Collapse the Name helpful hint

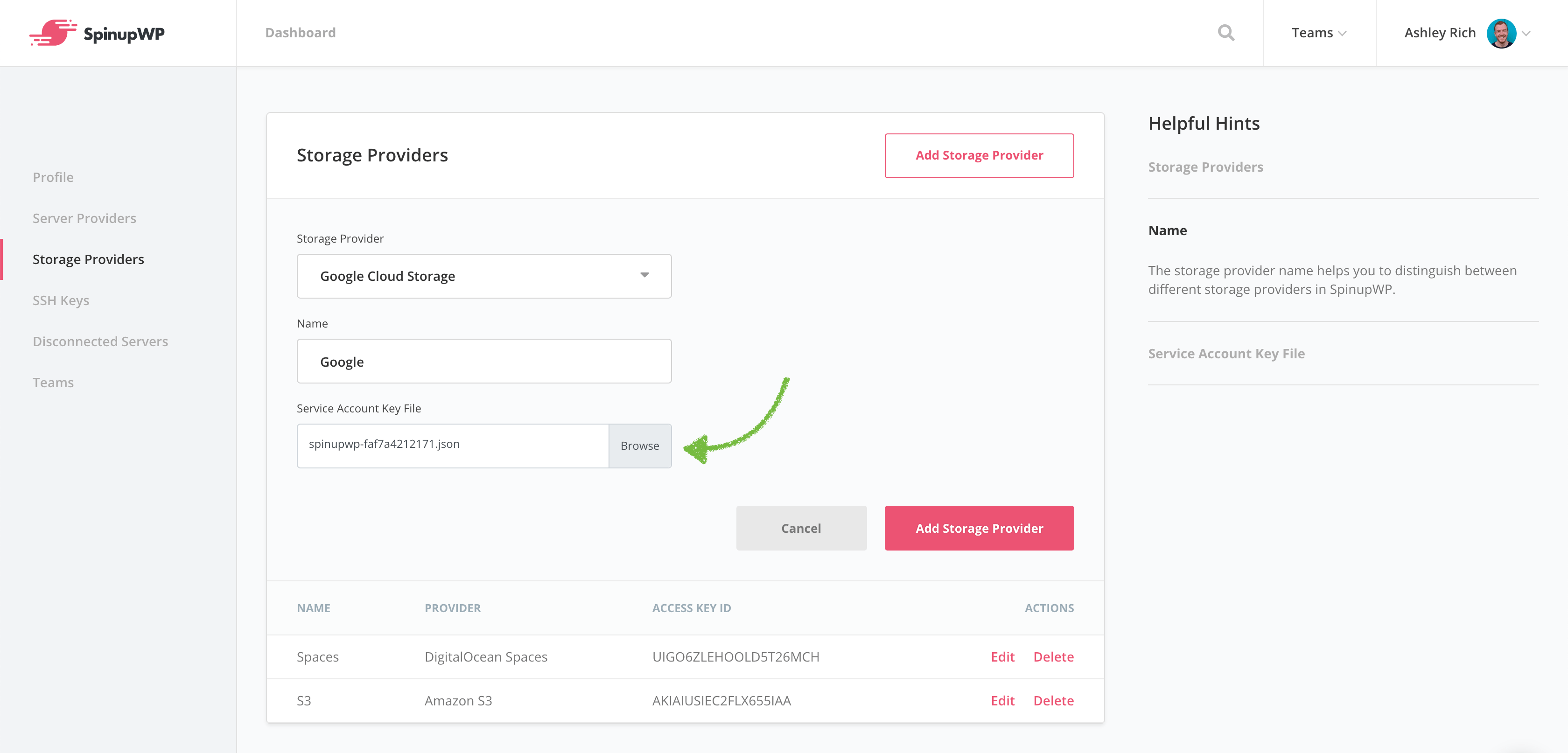pyautogui.click(x=1168, y=230)
